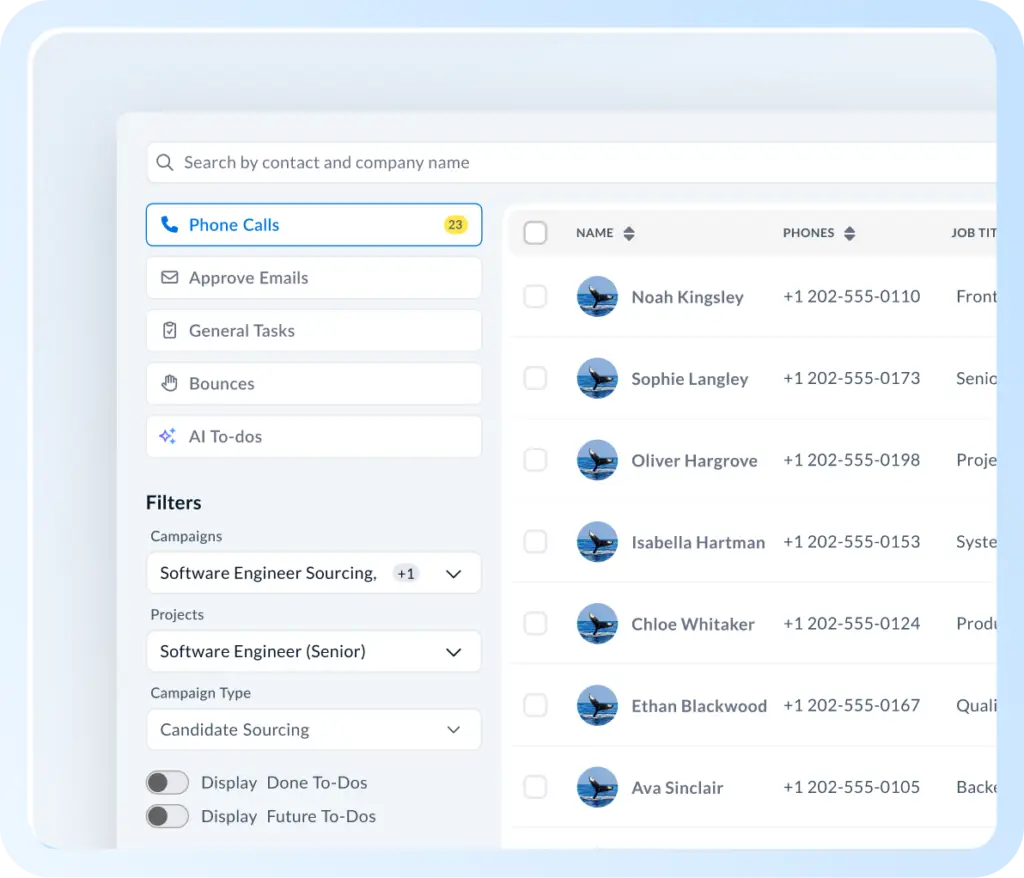The width and height of the screenshot is (1024, 878).
Task: Click Ethan Blackwood's avatar
Action: click(x=597, y=705)
